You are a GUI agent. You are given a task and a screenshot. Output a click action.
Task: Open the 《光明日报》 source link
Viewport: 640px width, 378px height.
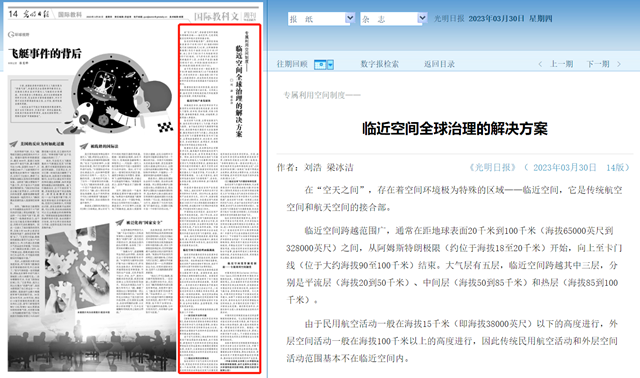click(x=492, y=167)
